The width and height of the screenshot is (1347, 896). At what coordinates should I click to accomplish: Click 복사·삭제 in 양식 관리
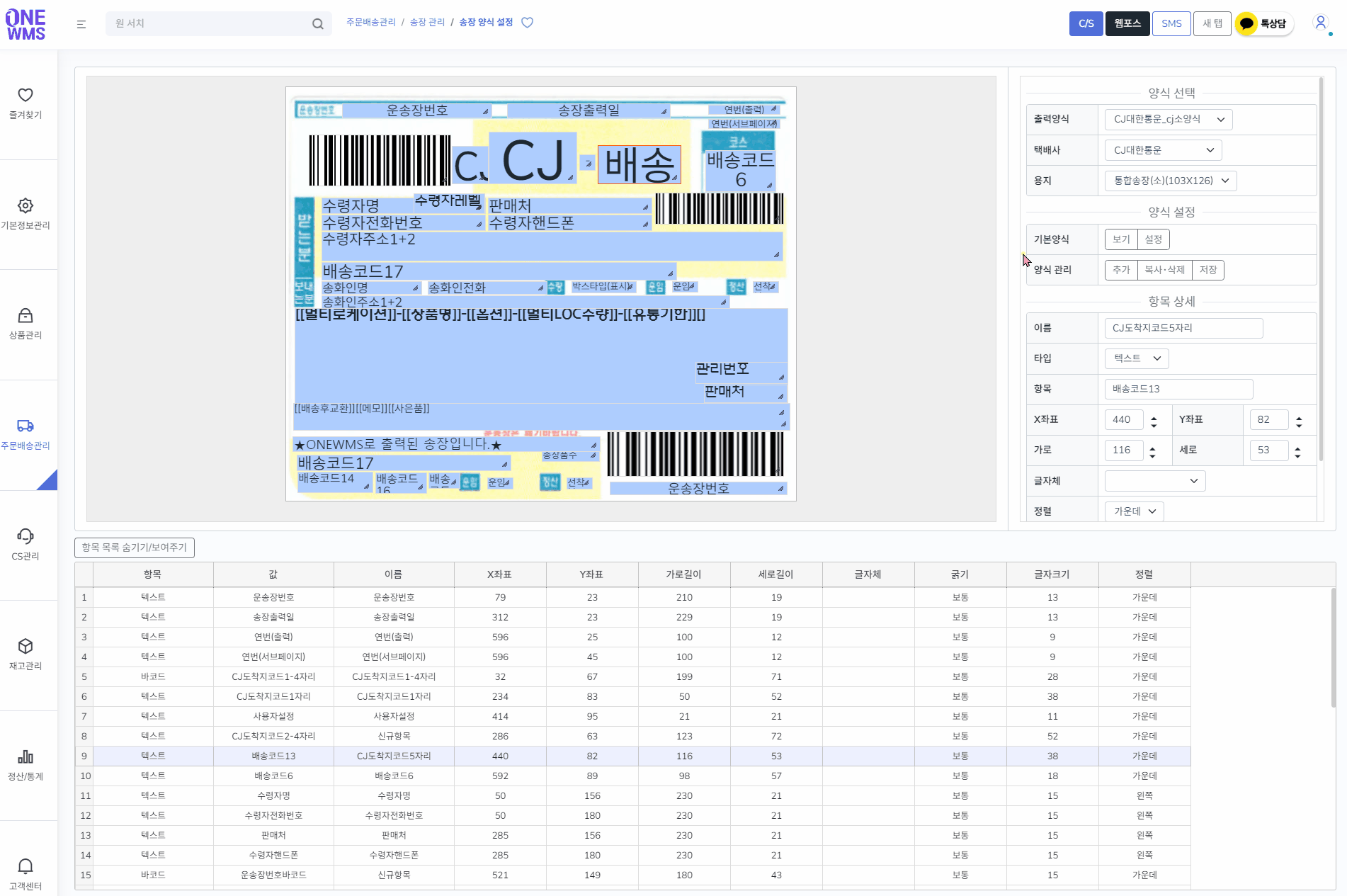click(x=1164, y=270)
